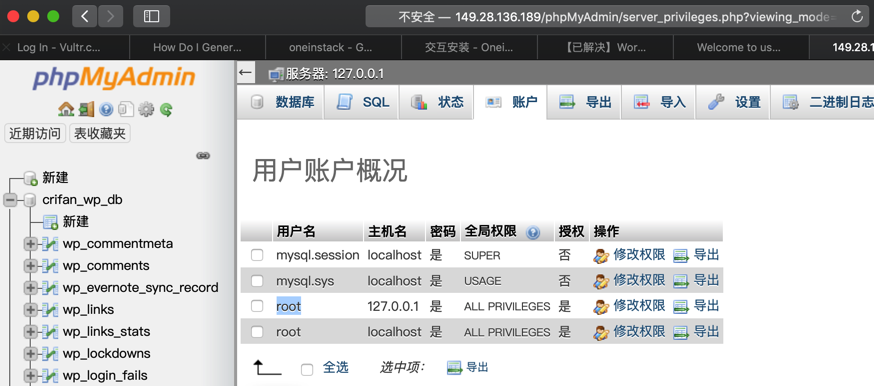Image resolution: width=874 pixels, height=386 pixels.
Task: Switch to 交互安装 - Onei... browser tab
Action: (469, 47)
